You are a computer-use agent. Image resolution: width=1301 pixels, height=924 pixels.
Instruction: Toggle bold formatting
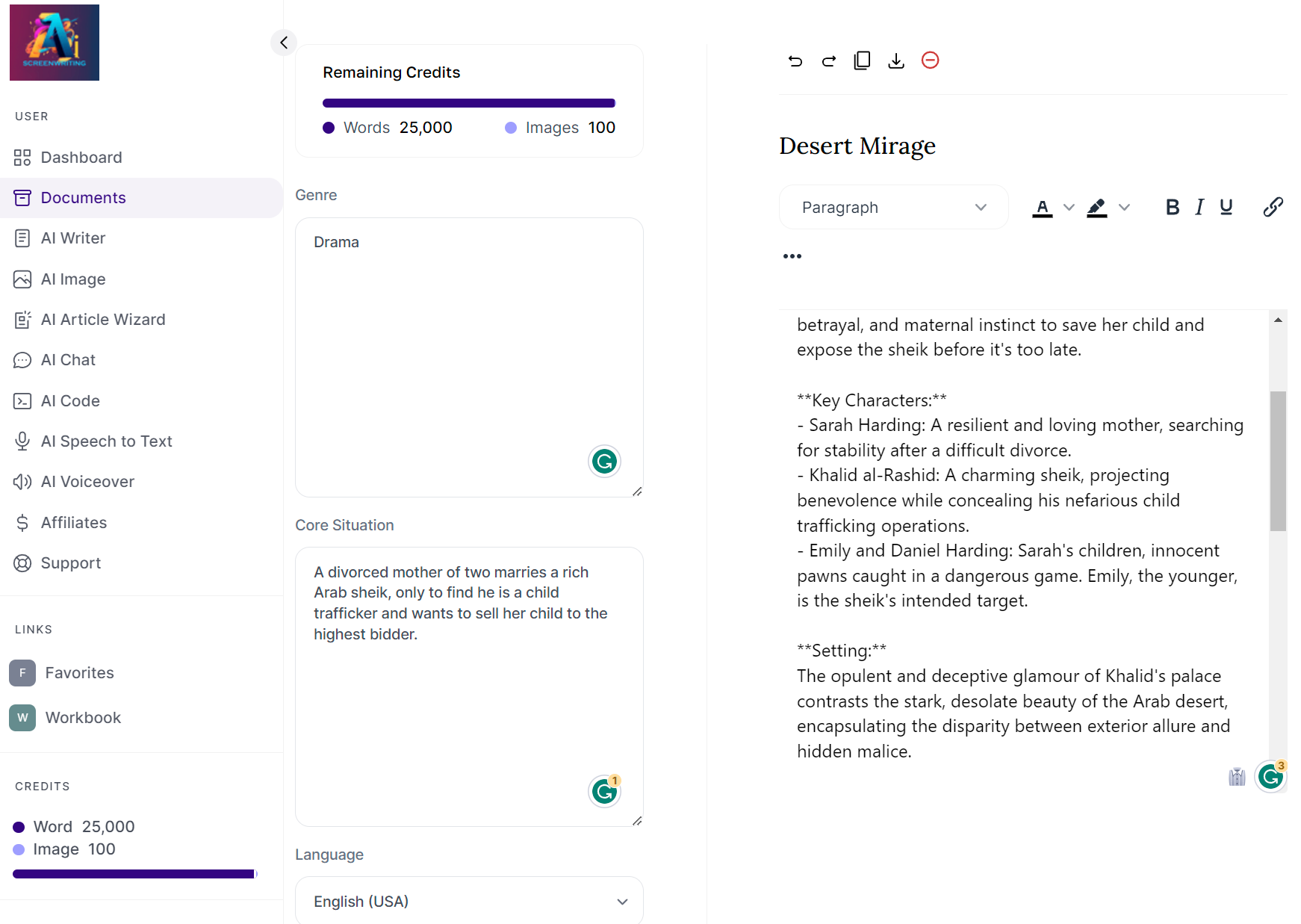coord(1173,207)
